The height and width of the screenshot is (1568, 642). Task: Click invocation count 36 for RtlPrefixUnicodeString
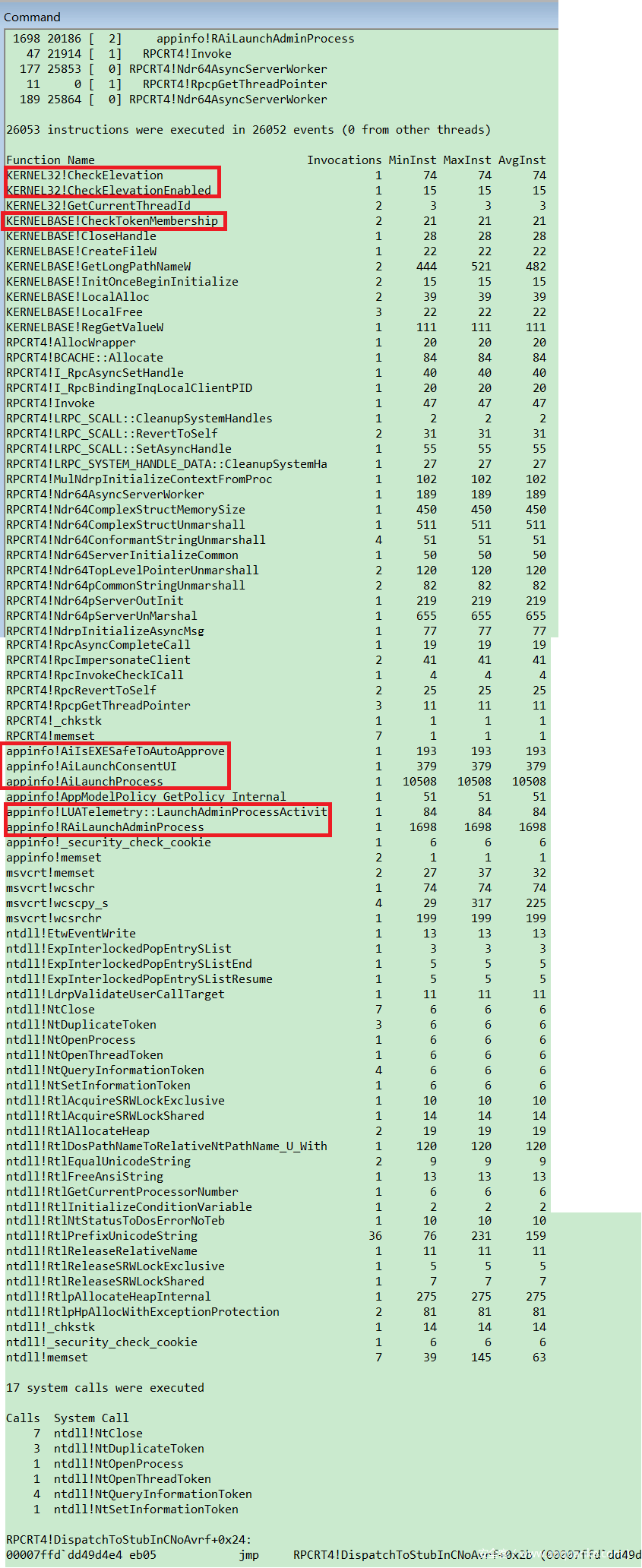(375, 1235)
